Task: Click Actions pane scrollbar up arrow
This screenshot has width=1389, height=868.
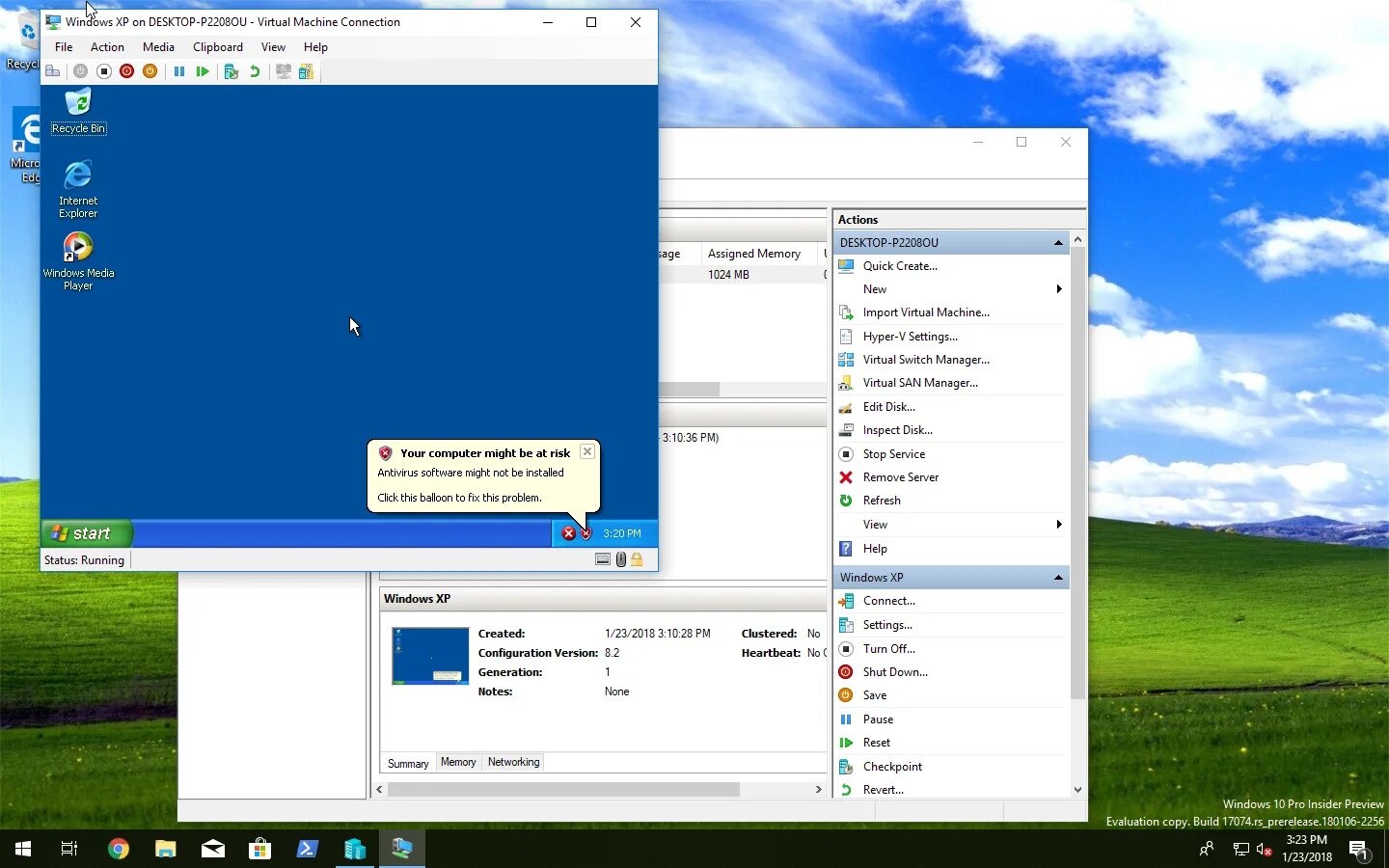Action: 1077,239
